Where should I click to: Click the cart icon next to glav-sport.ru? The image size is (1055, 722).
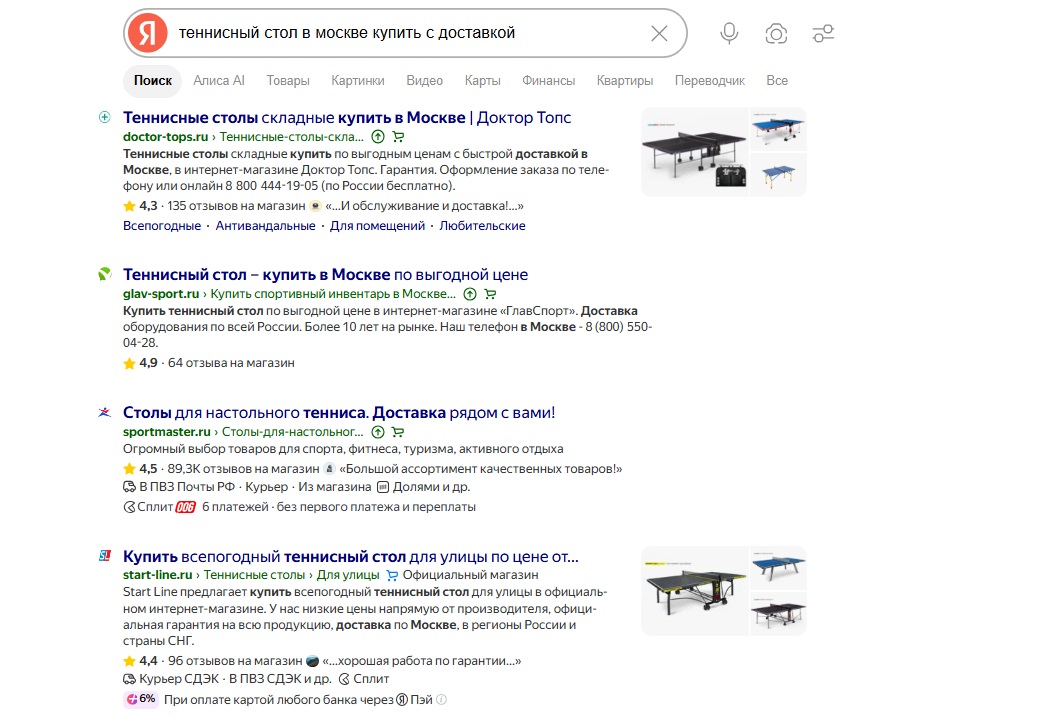click(490, 294)
